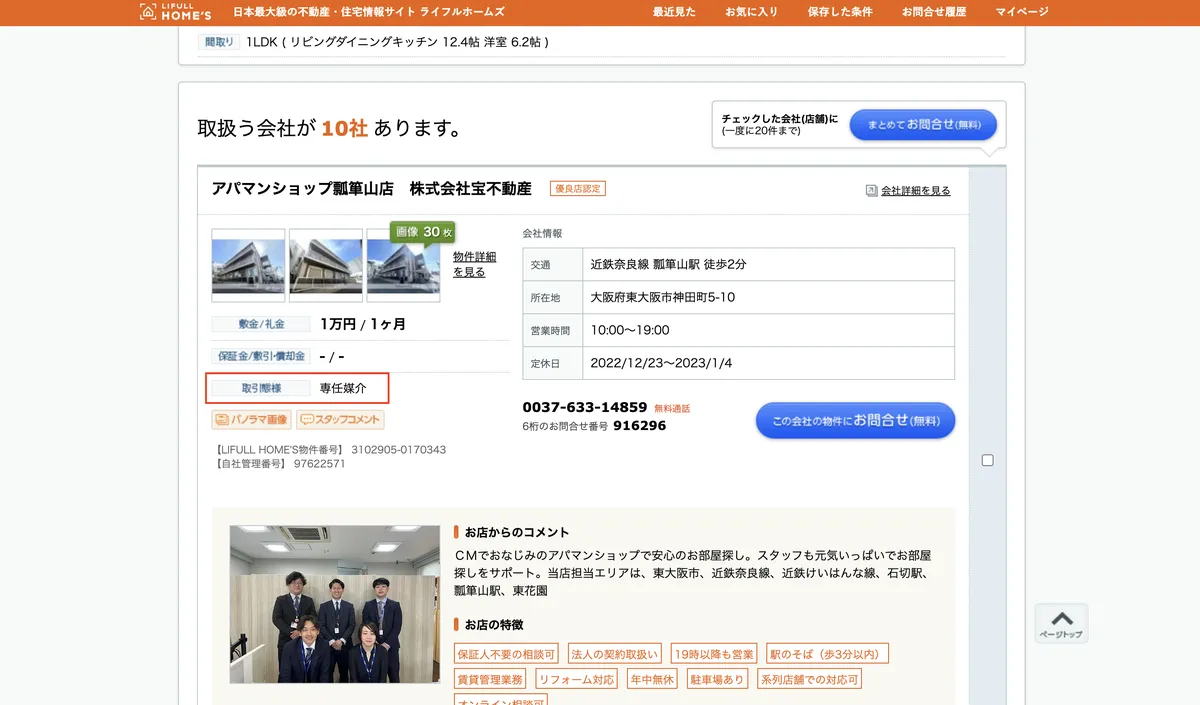The width and height of the screenshot is (1200, 705).
Task: Open 最近見た in the top navigation
Action: [674, 12]
